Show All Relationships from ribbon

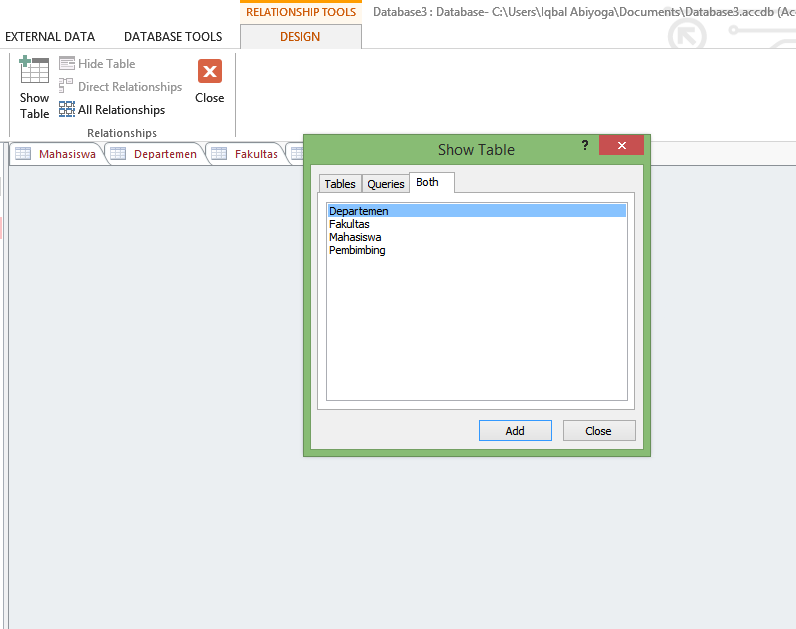click(x=112, y=109)
